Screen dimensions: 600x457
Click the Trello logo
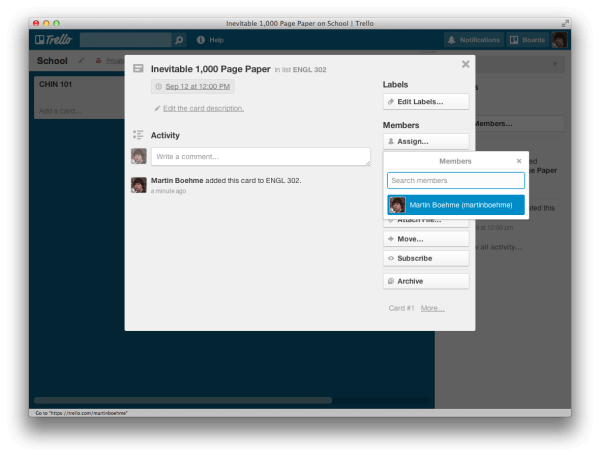pos(53,40)
